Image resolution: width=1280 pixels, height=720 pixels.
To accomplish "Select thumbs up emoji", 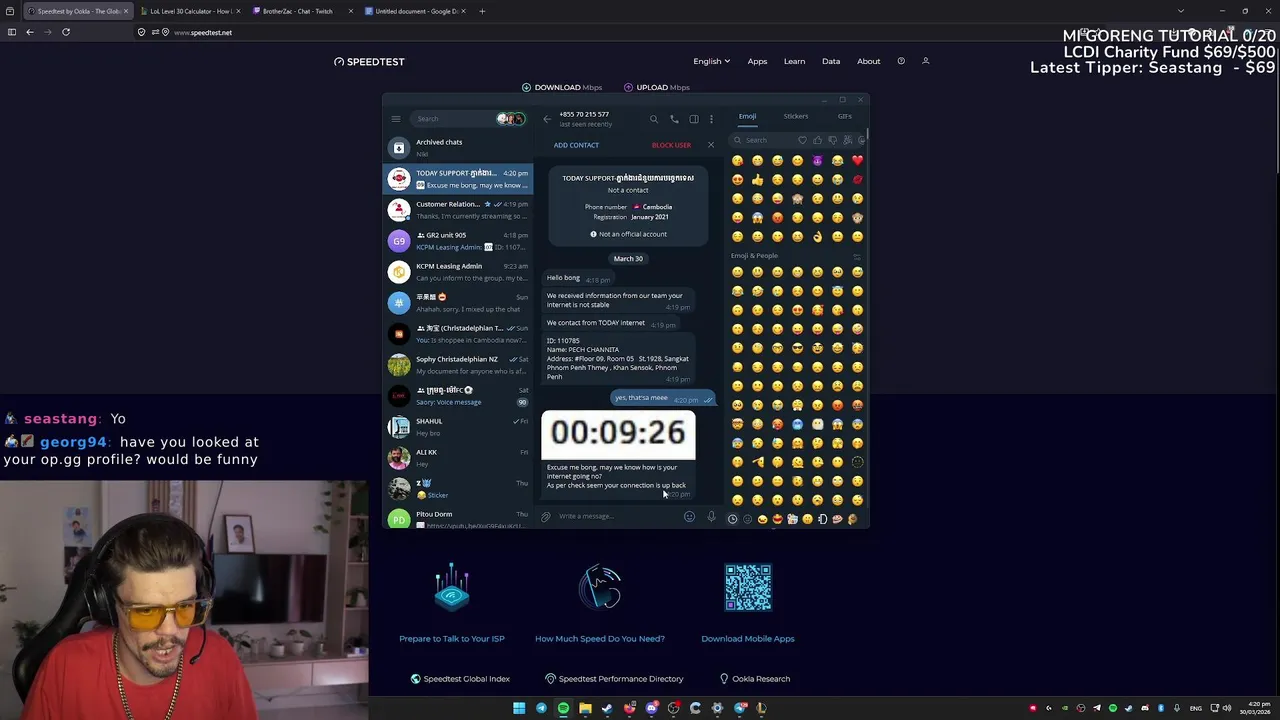I will pos(757,180).
